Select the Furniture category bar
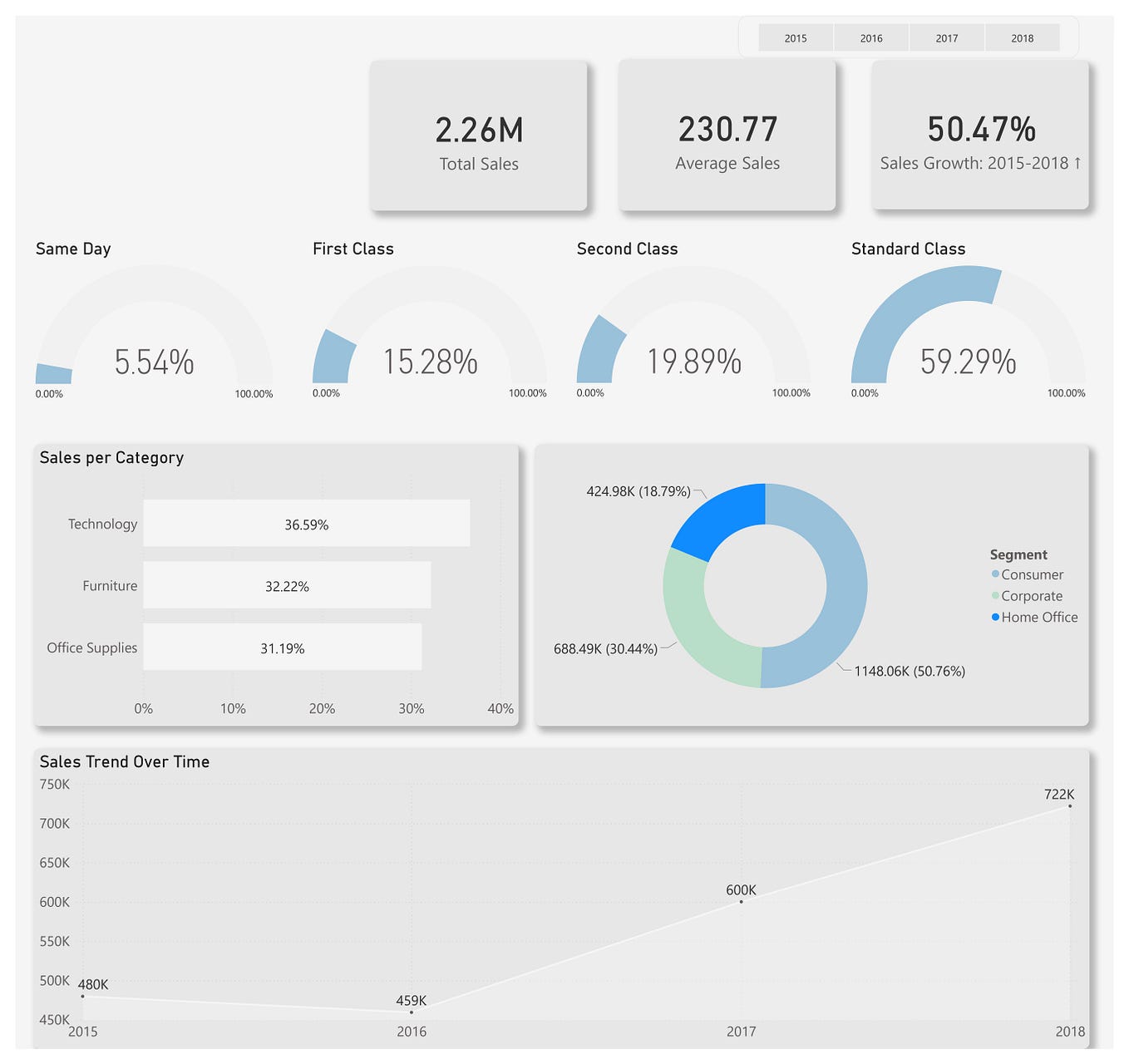The width and height of the screenshot is (1129, 1064). tap(287, 585)
